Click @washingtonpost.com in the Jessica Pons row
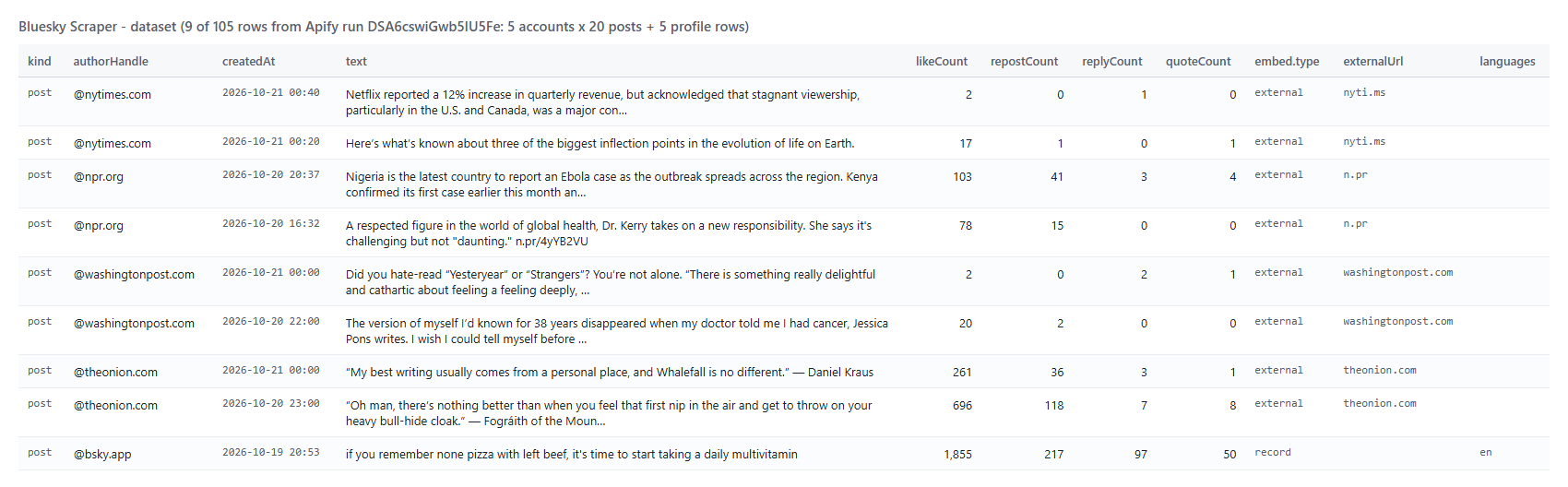Viewport: 1568px width, 487px height. click(x=134, y=324)
